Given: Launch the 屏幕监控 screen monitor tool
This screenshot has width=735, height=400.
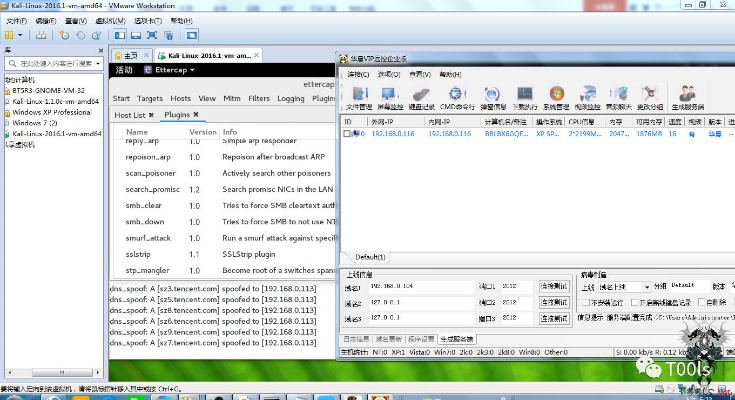Looking at the screenshot, I should [390, 98].
